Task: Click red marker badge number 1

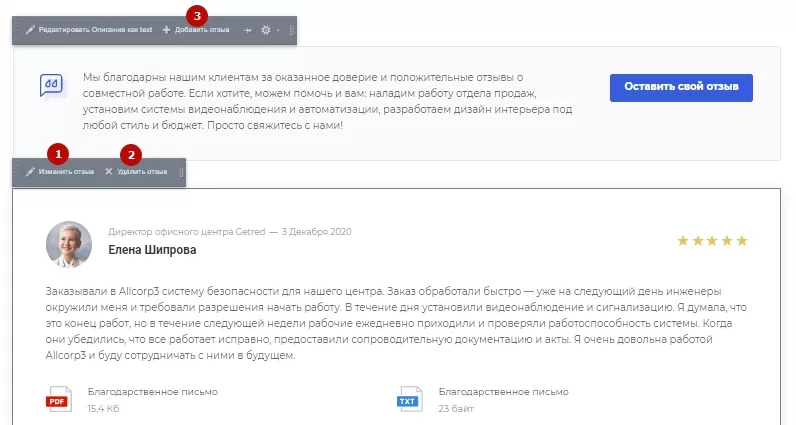Action: [x=58, y=154]
